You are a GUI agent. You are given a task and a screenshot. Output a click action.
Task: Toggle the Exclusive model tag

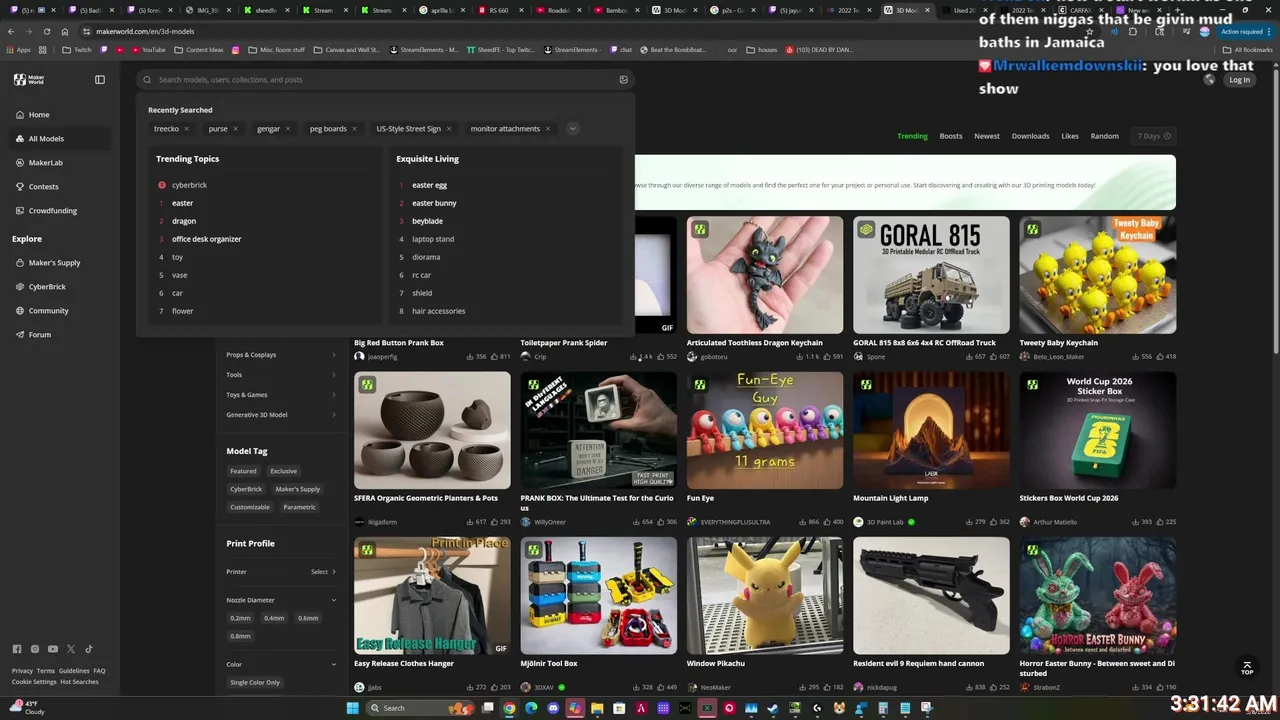[283, 471]
